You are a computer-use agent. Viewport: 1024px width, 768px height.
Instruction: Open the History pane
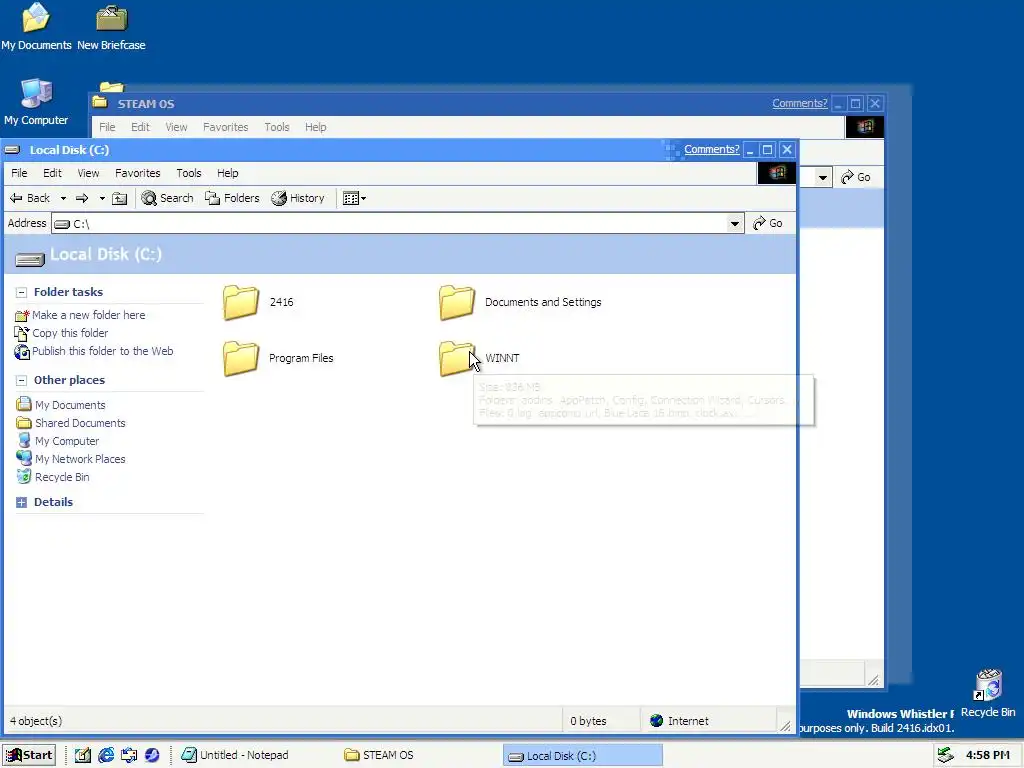click(x=298, y=199)
